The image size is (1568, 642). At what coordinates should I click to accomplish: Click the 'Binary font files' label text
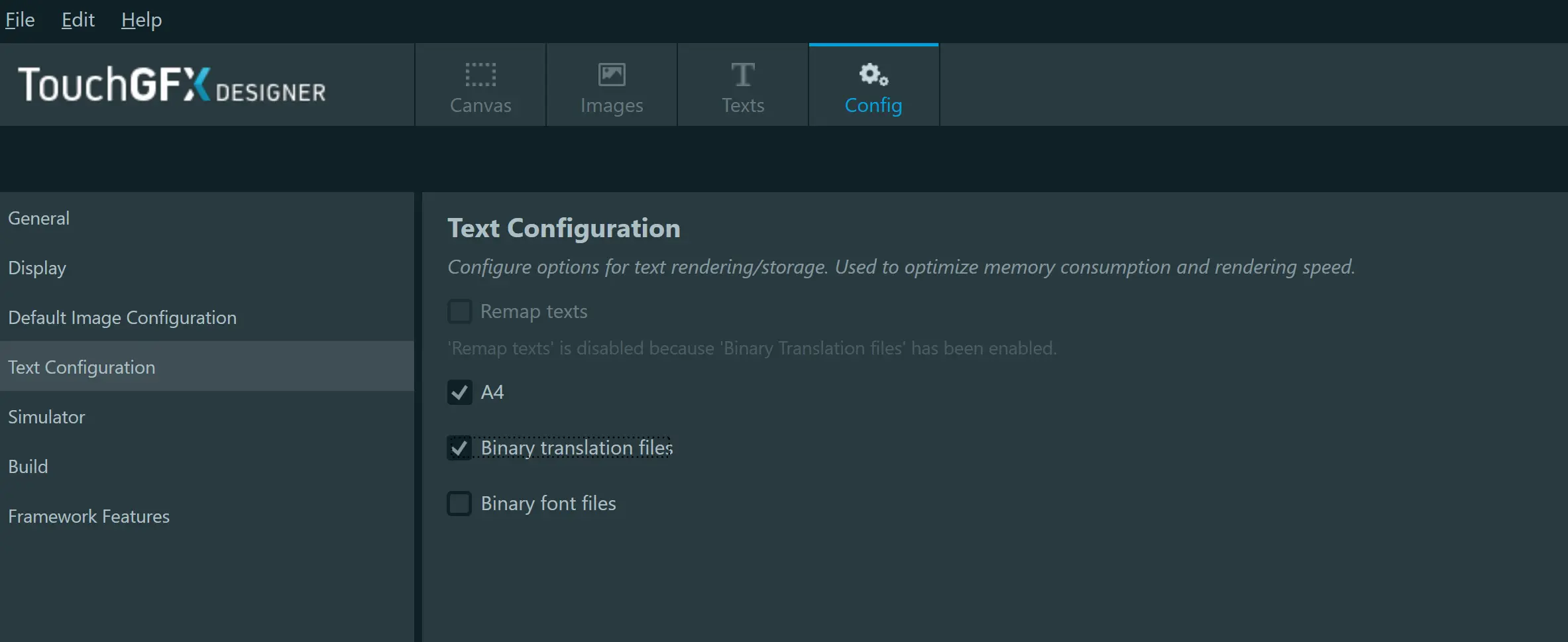pos(549,504)
